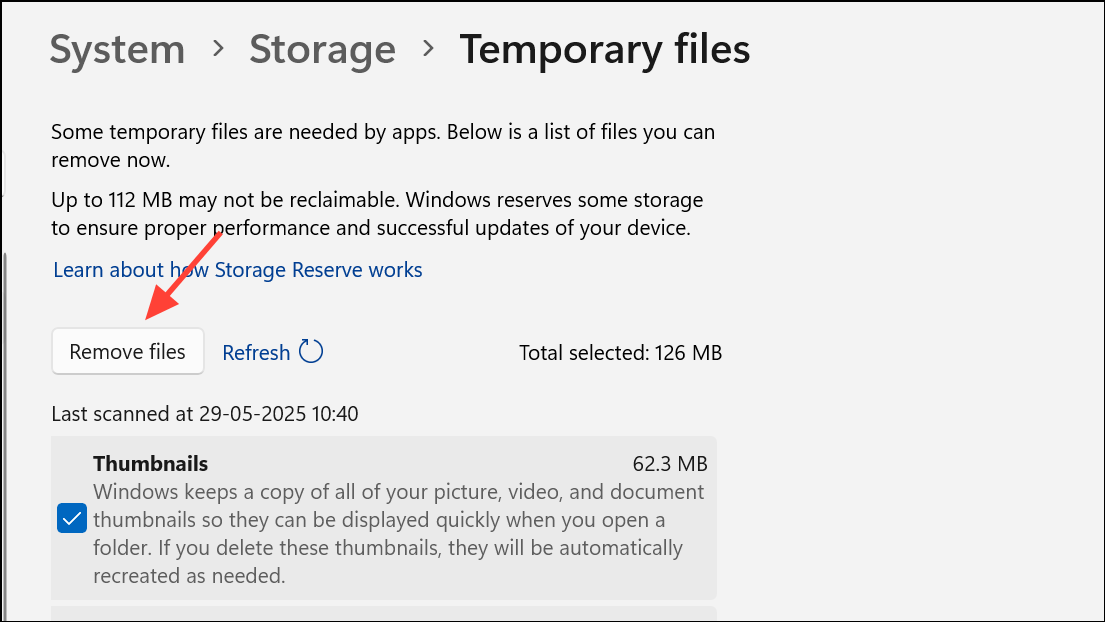Click the chevron before Temporary files
The image size is (1105, 622).
point(428,49)
